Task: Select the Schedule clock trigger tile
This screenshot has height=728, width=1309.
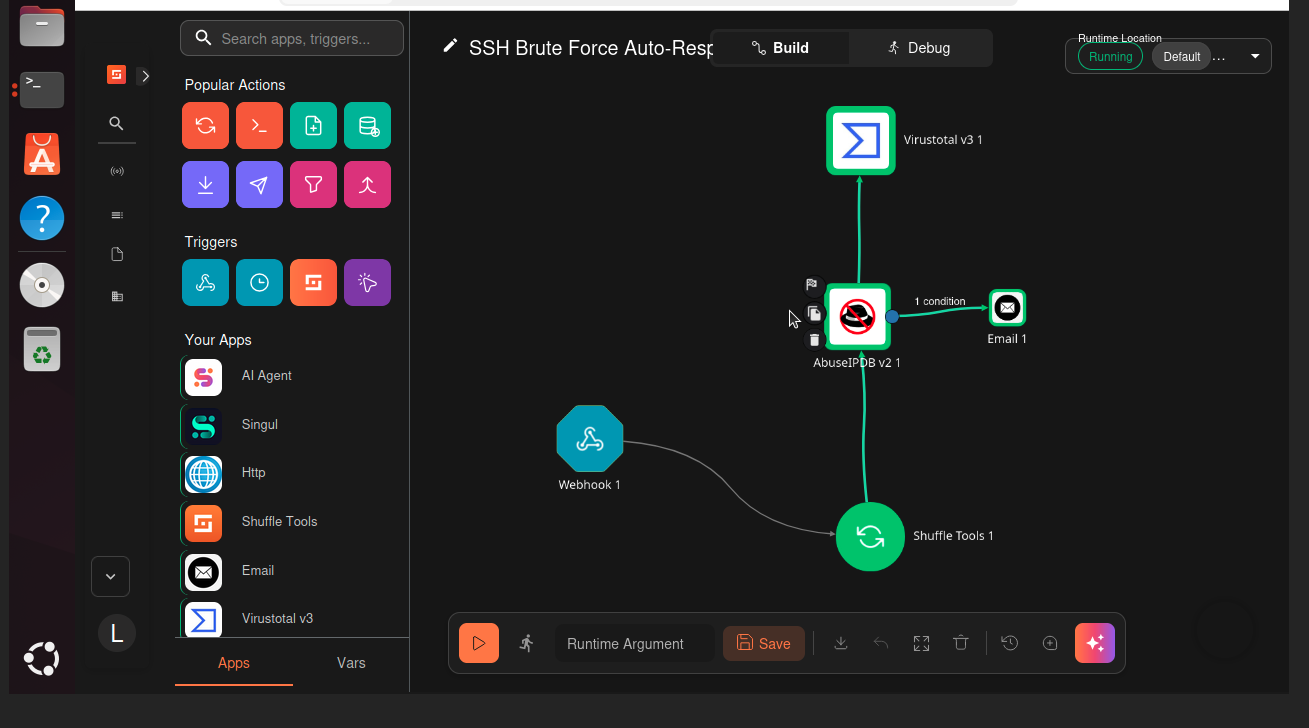Action: pos(259,283)
